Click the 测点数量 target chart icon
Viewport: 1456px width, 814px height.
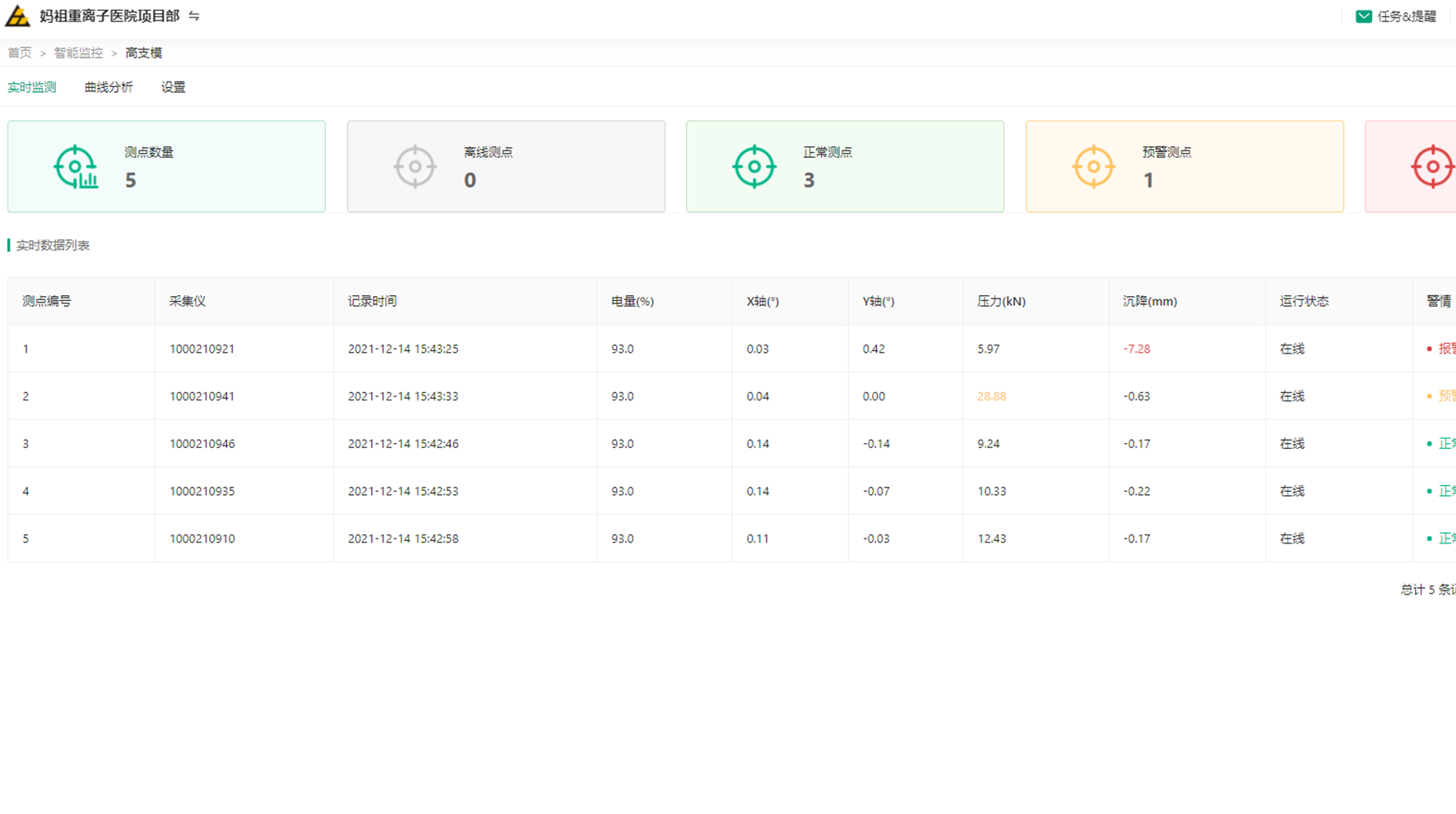(77, 167)
